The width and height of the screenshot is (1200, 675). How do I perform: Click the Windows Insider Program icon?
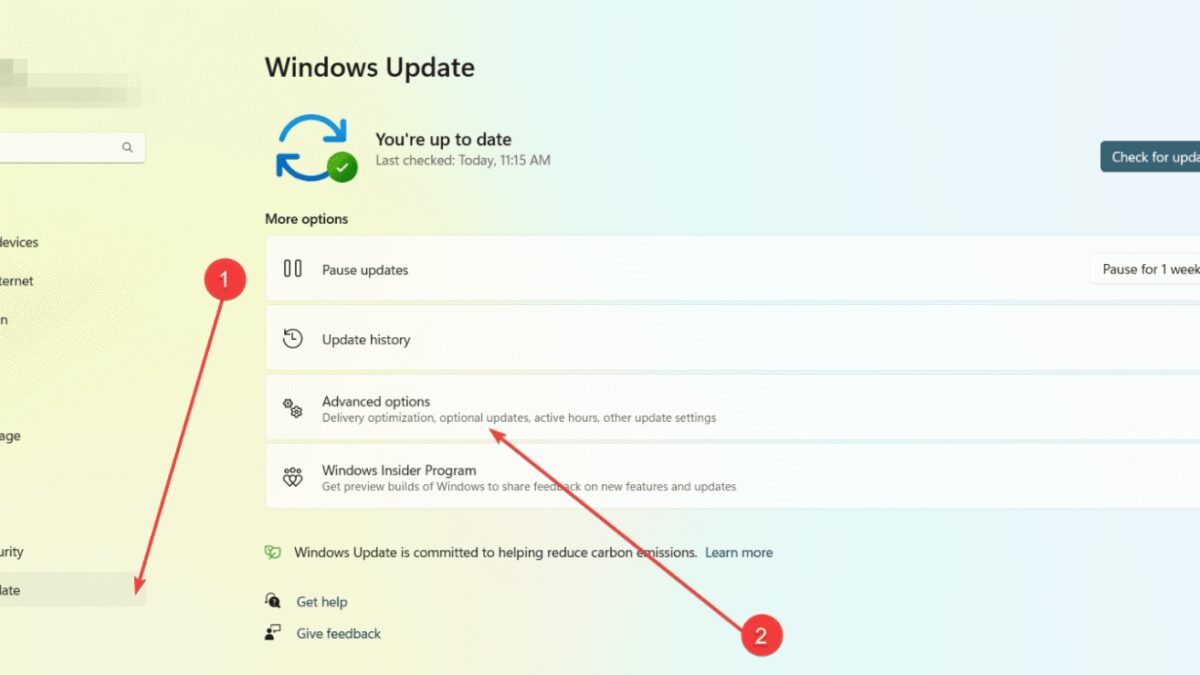[x=292, y=477]
